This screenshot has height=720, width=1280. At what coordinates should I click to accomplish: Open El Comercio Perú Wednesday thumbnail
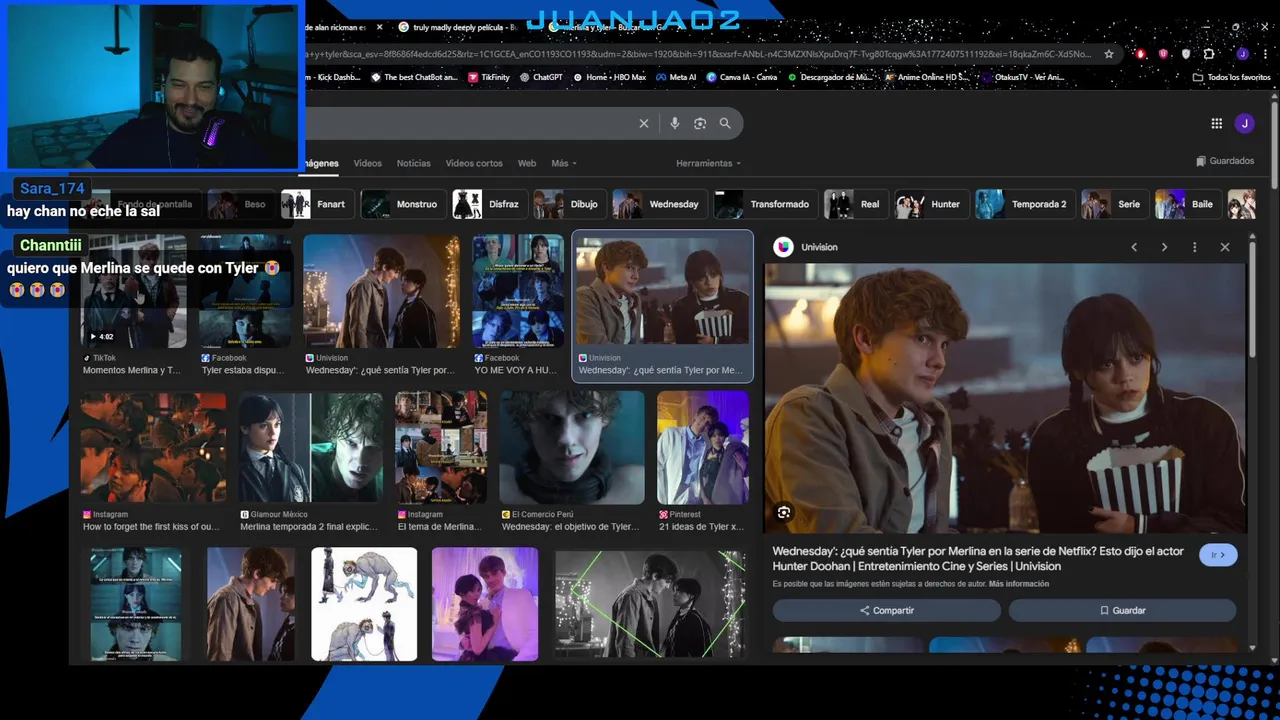[572, 447]
